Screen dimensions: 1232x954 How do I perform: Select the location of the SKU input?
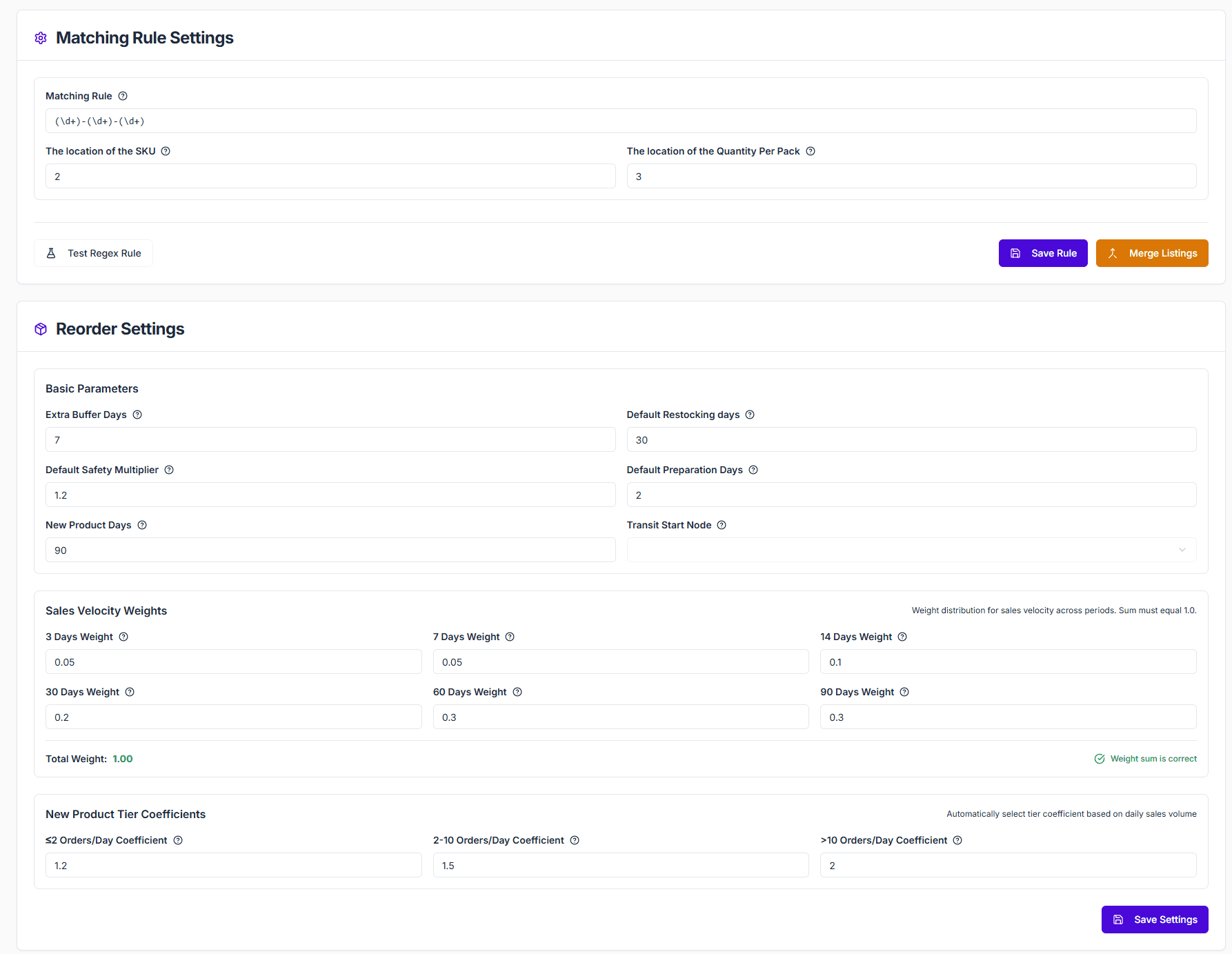[x=330, y=176]
